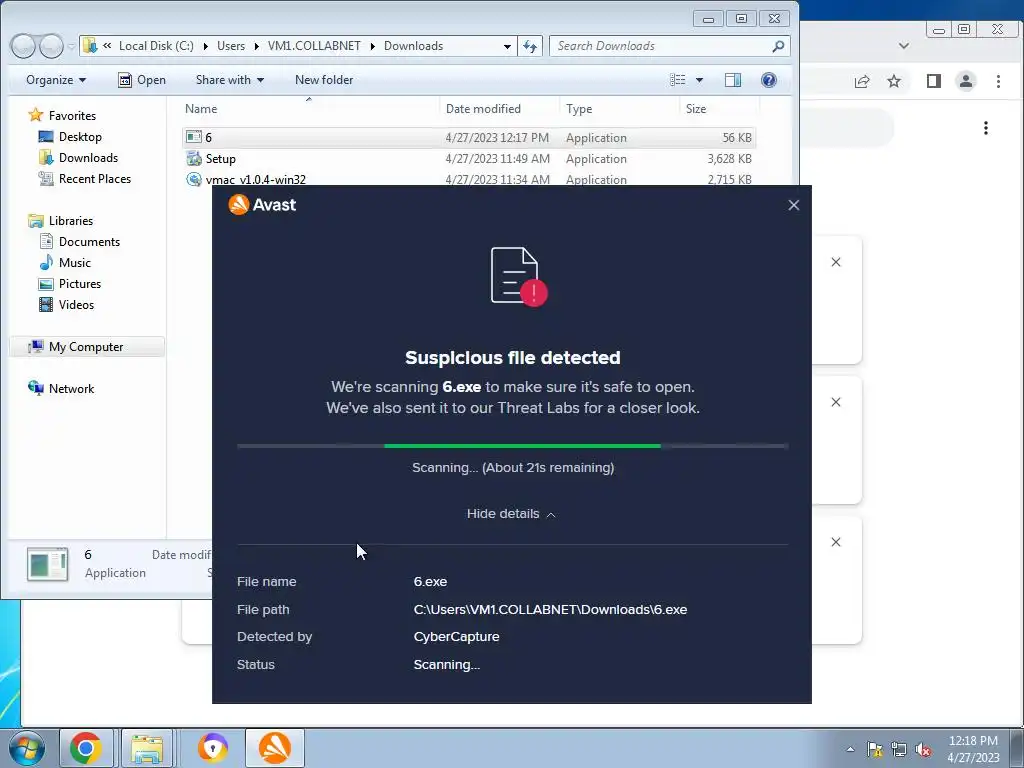
Task: Open Chrome profile avatar
Action: click(966, 81)
